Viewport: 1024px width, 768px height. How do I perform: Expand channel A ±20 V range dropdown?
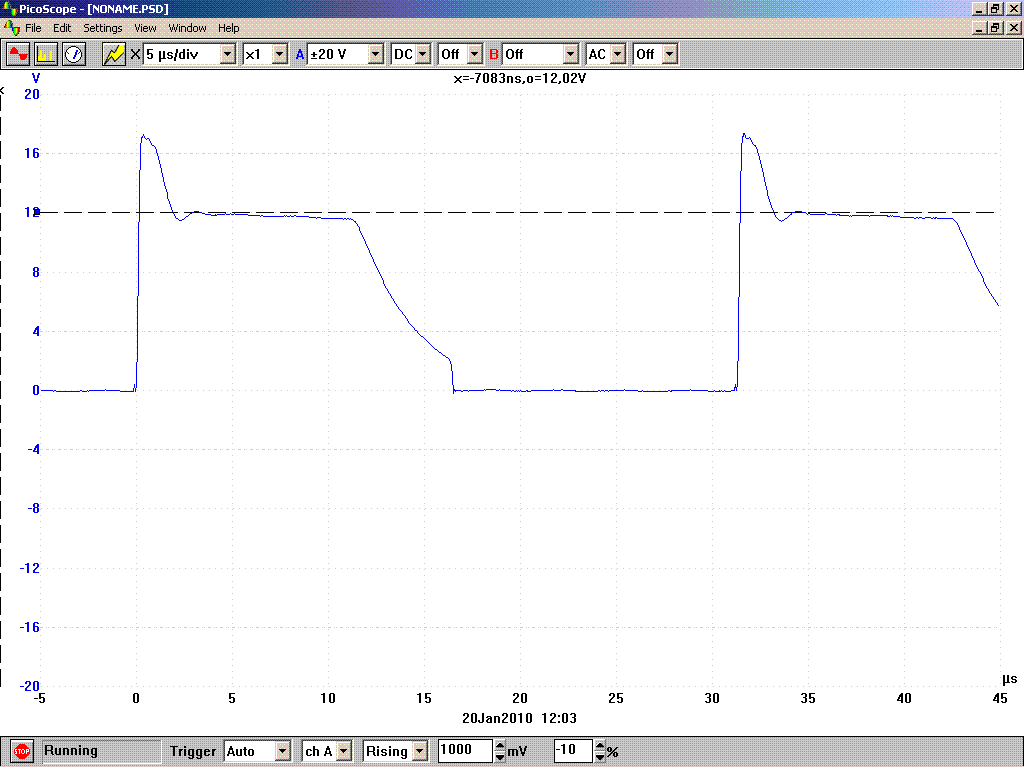coord(376,54)
